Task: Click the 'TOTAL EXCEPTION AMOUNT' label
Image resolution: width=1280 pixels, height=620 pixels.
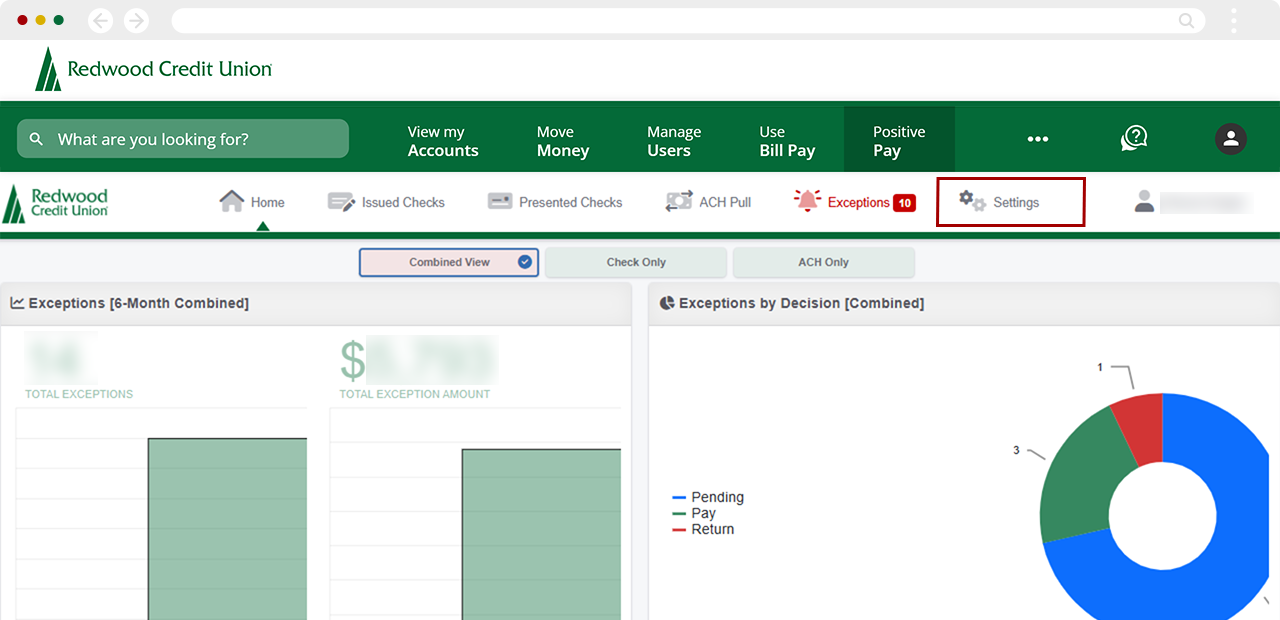Action: click(415, 394)
